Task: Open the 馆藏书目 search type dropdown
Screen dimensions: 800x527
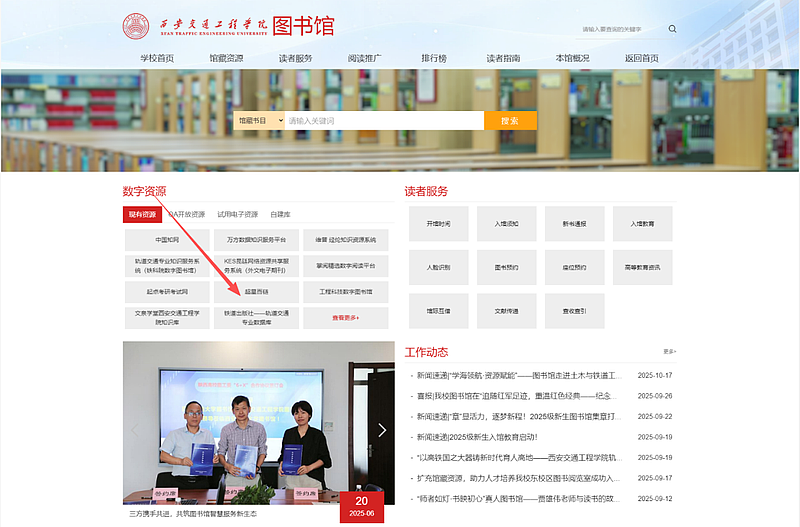Action: click(x=258, y=120)
